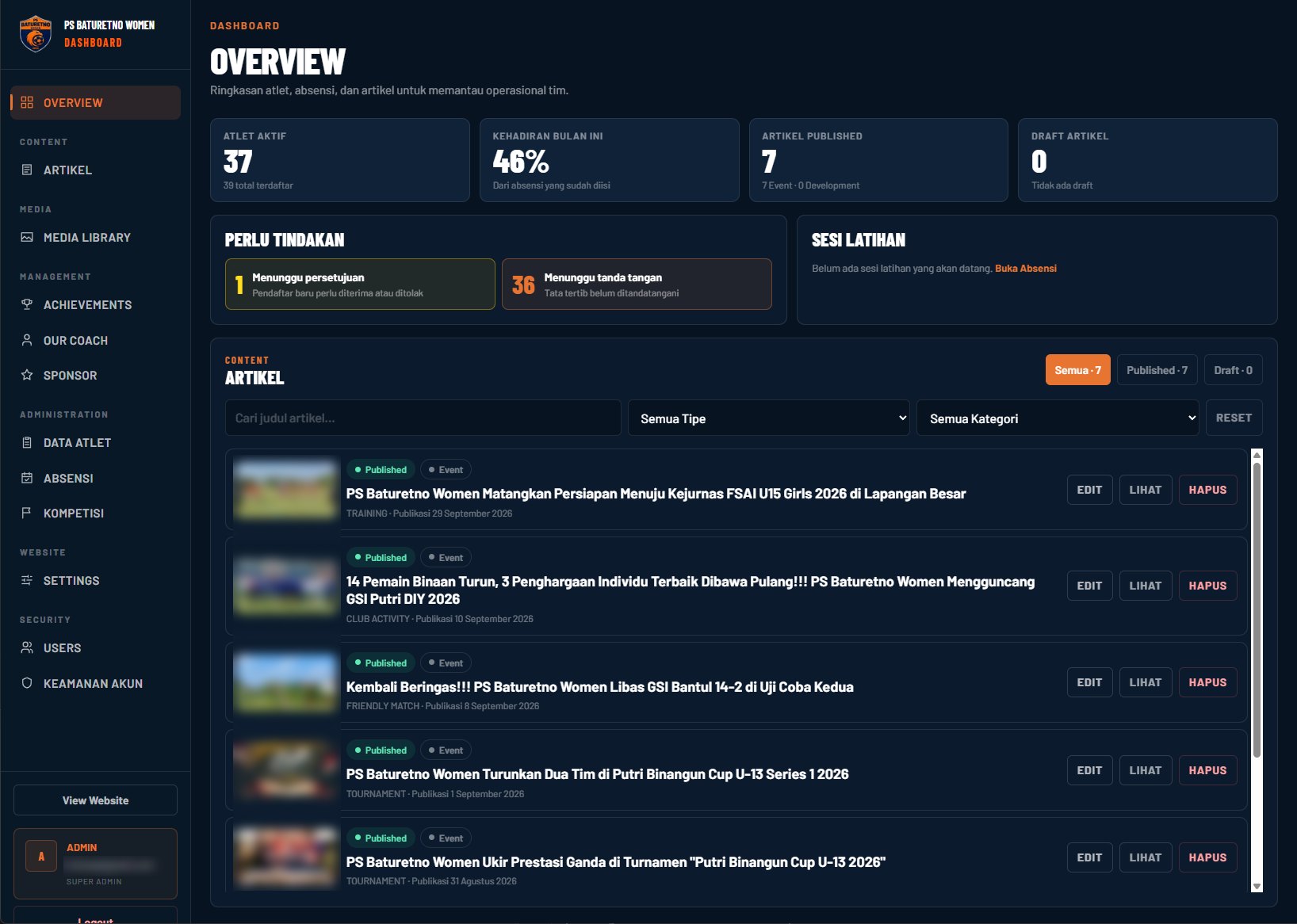The width and height of the screenshot is (1297, 924).
Task: Click the Data Atlet clipboard icon
Action: pyautogui.click(x=27, y=442)
